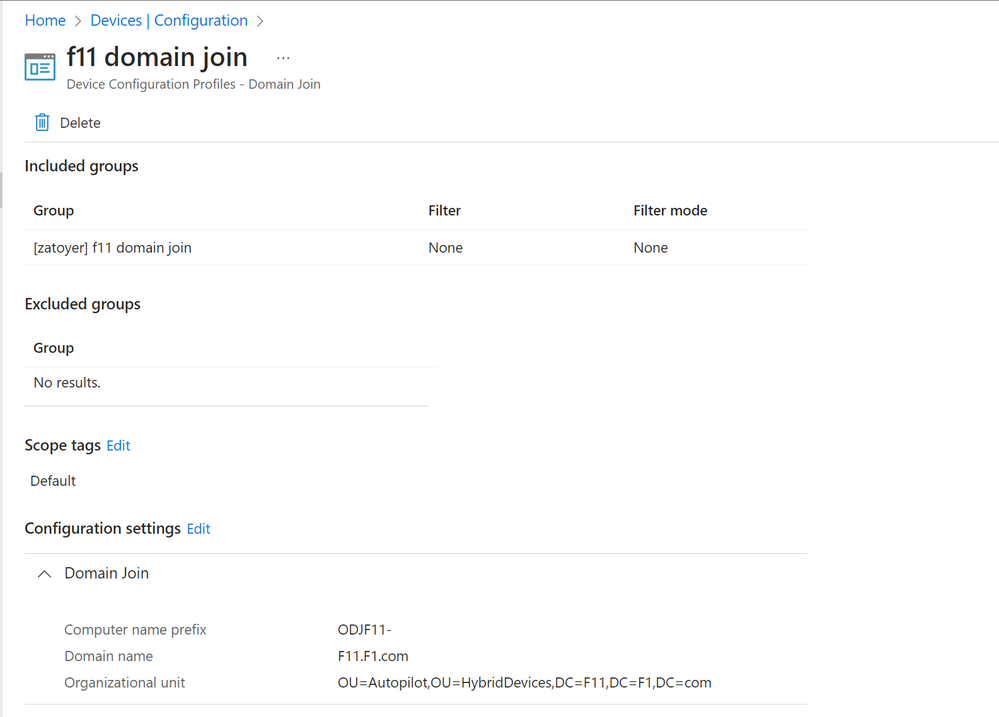The width and height of the screenshot is (999, 717).
Task: Click the Excluded groups heading
Action: tap(83, 304)
